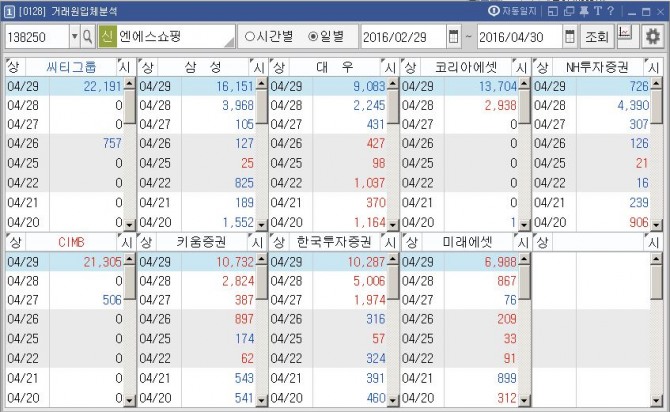670x412 pixels.
Task: Click scroll-down arrow of 미래에셋 list
Action: tap(524, 400)
